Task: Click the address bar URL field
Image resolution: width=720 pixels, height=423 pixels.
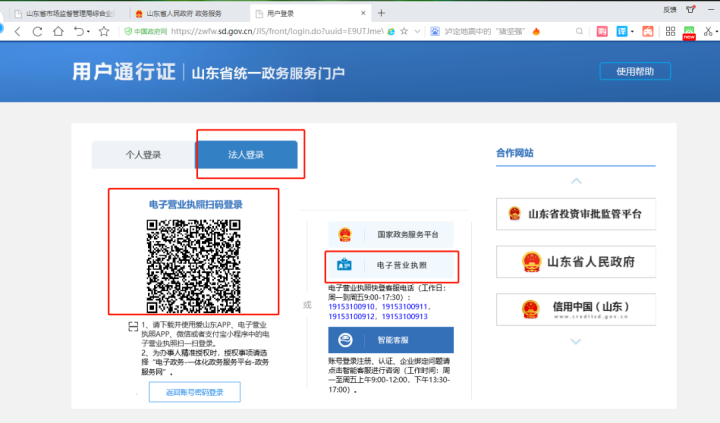Action: (x=277, y=31)
